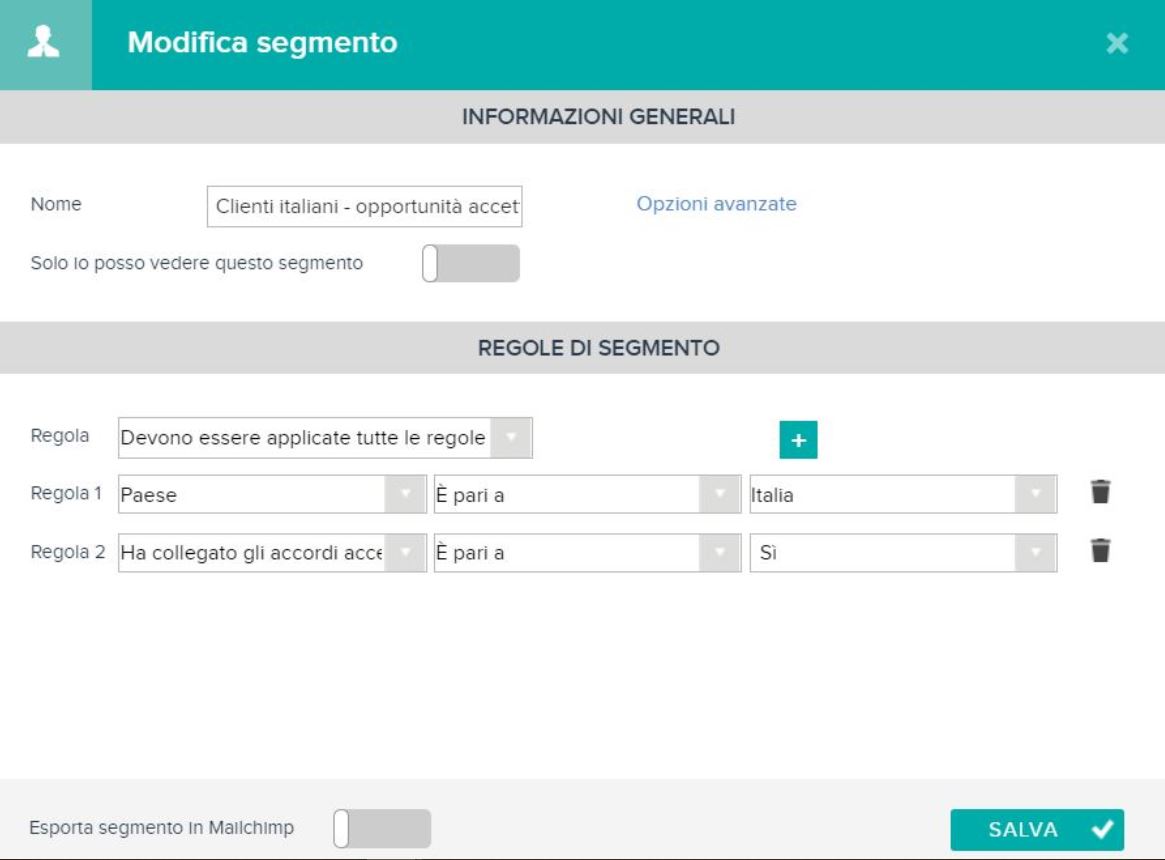Toggle 'Solo io posso vedere questo segmento'
The height and width of the screenshot is (860, 1165).
click(471, 263)
